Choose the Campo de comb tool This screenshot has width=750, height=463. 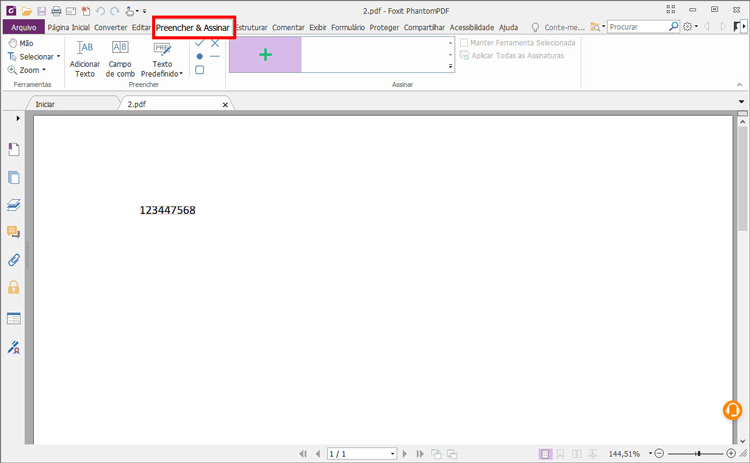coord(120,59)
